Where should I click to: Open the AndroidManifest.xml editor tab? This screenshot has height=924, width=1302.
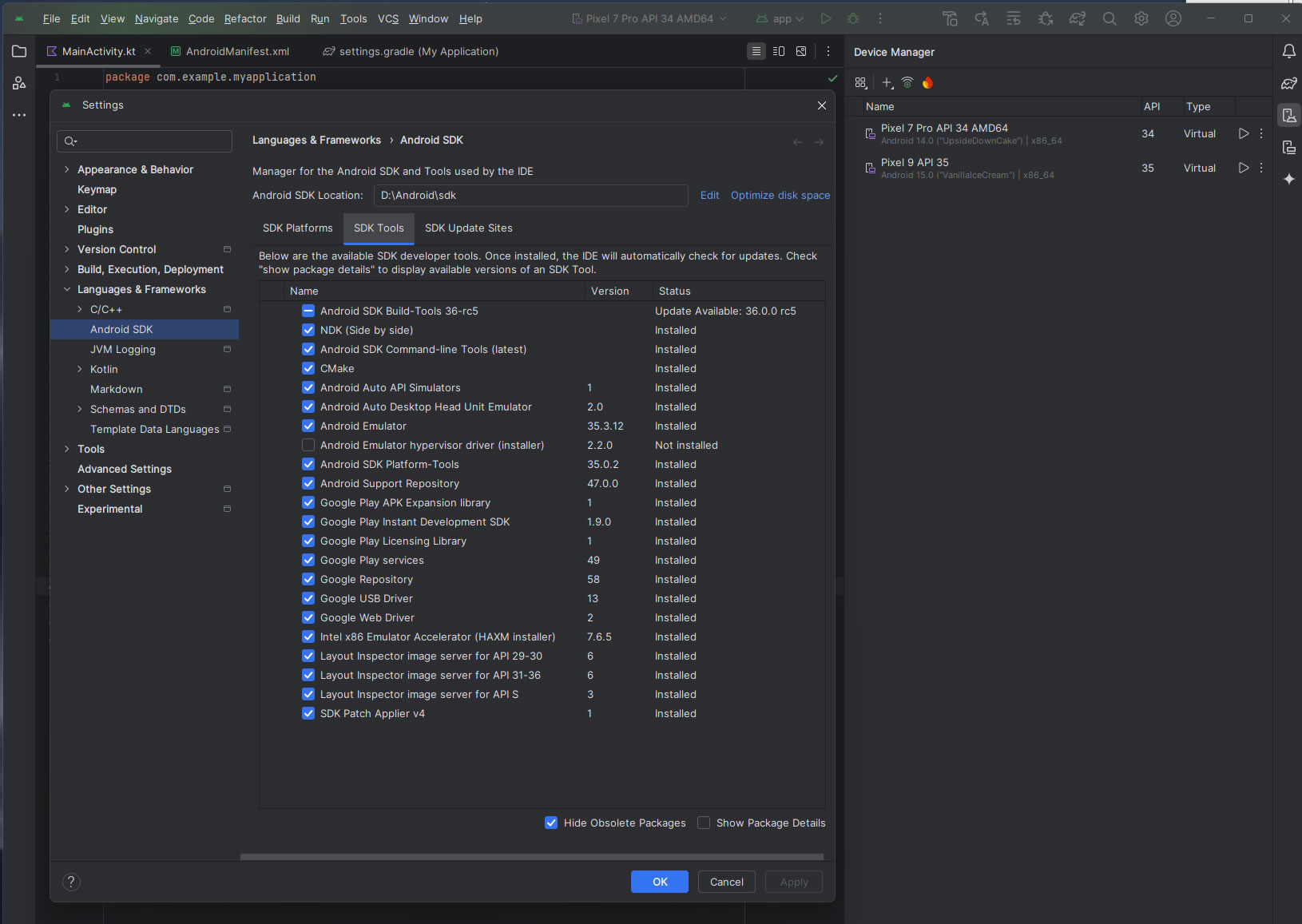230,51
